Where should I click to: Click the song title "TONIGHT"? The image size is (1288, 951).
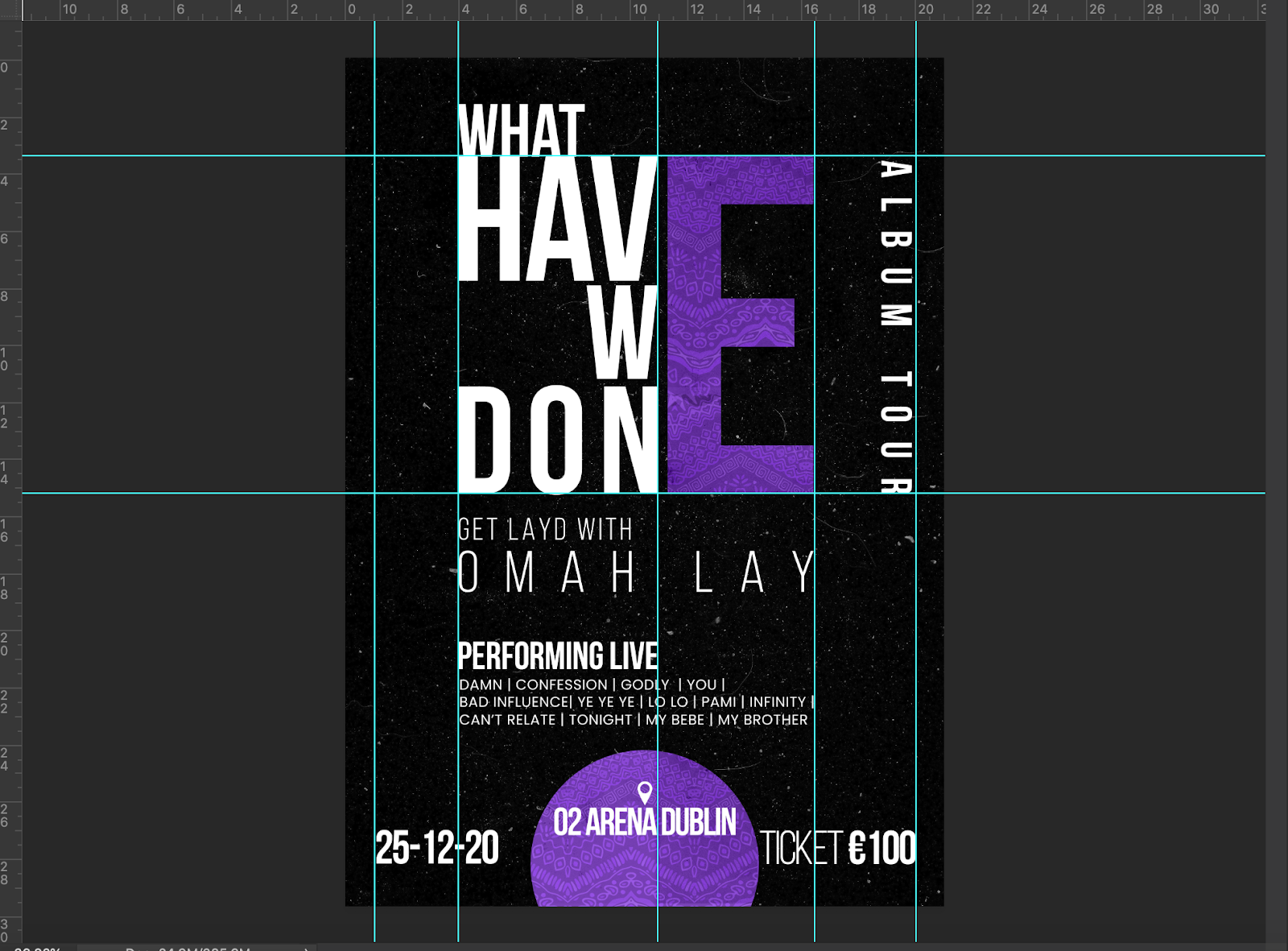click(601, 720)
